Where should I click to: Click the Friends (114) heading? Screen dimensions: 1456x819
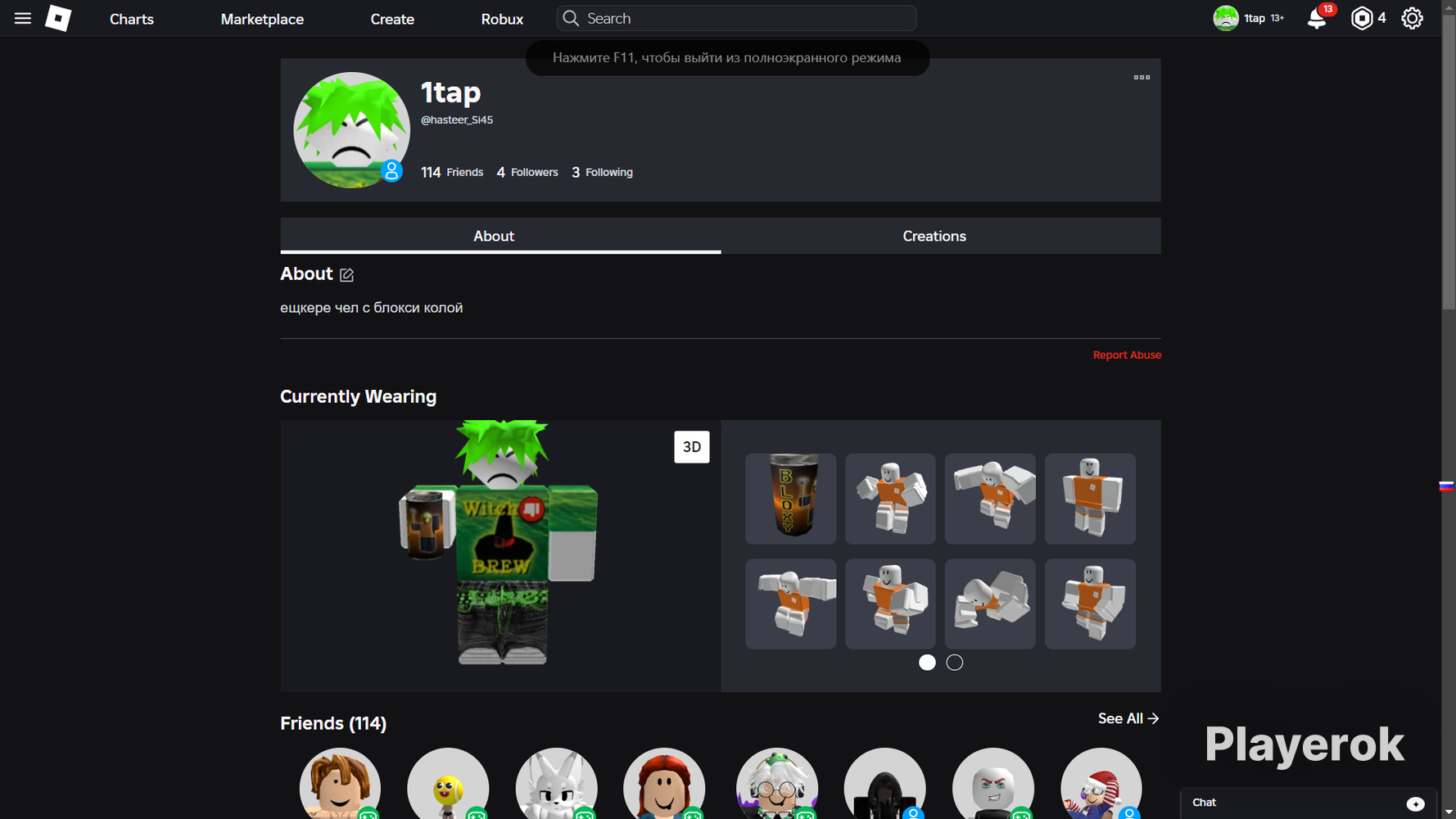[x=333, y=723]
